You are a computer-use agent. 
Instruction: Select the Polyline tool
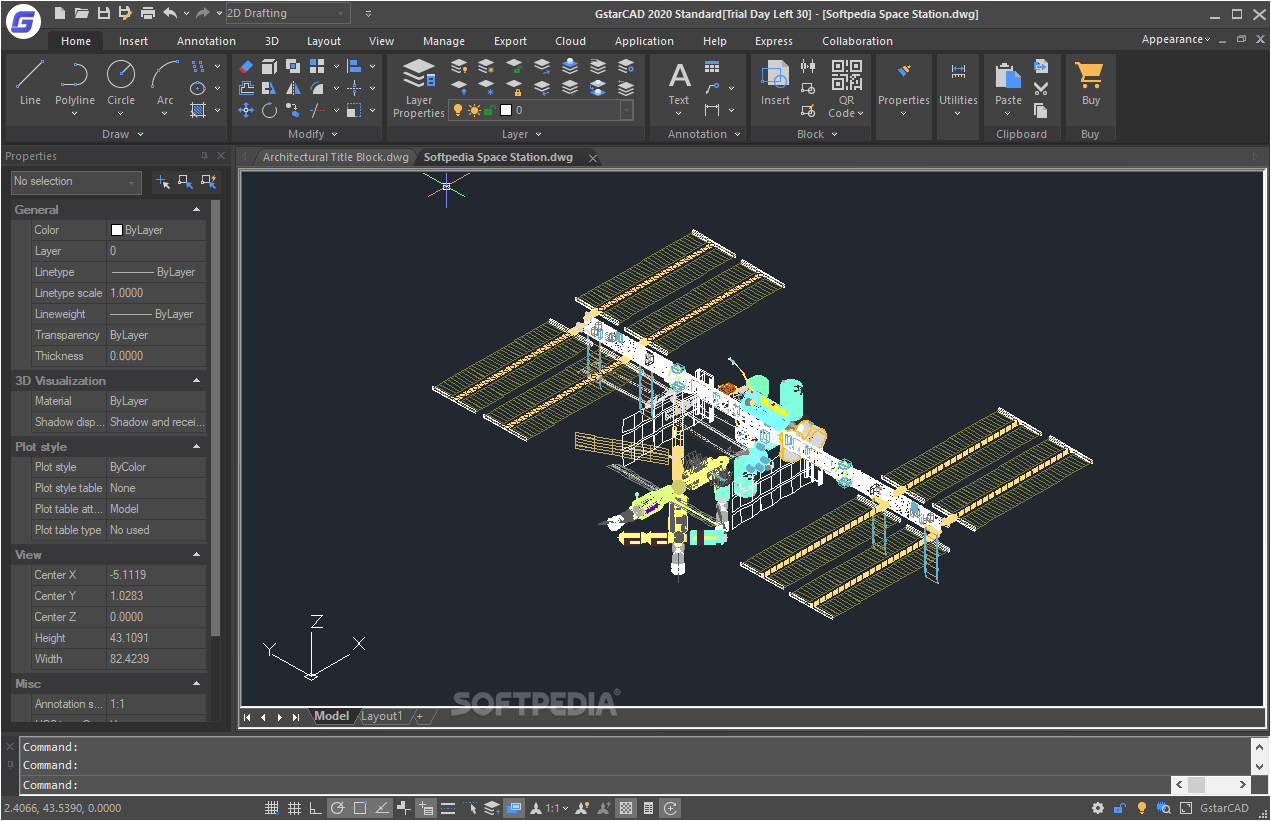[x=75, y=82]
